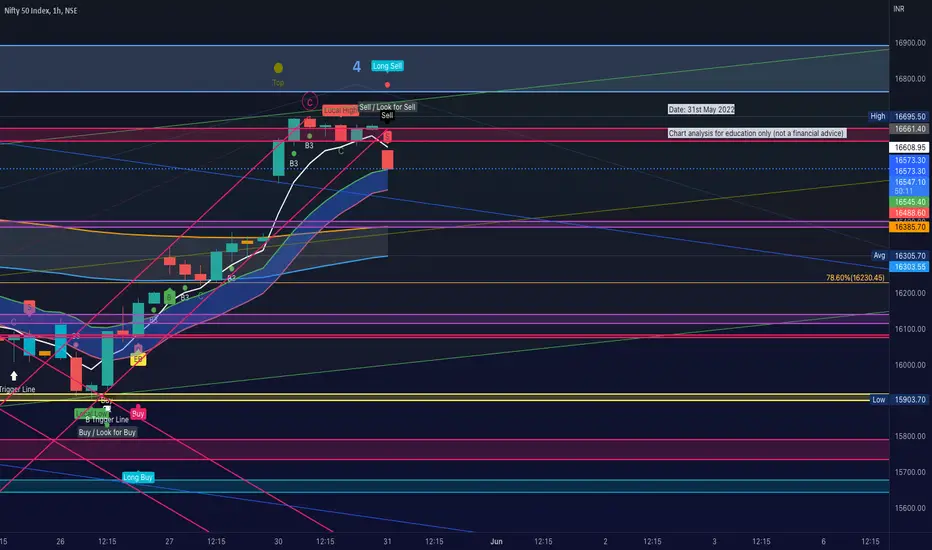
Task: Click date 6 on time axis
Action: tap(823, 542)
